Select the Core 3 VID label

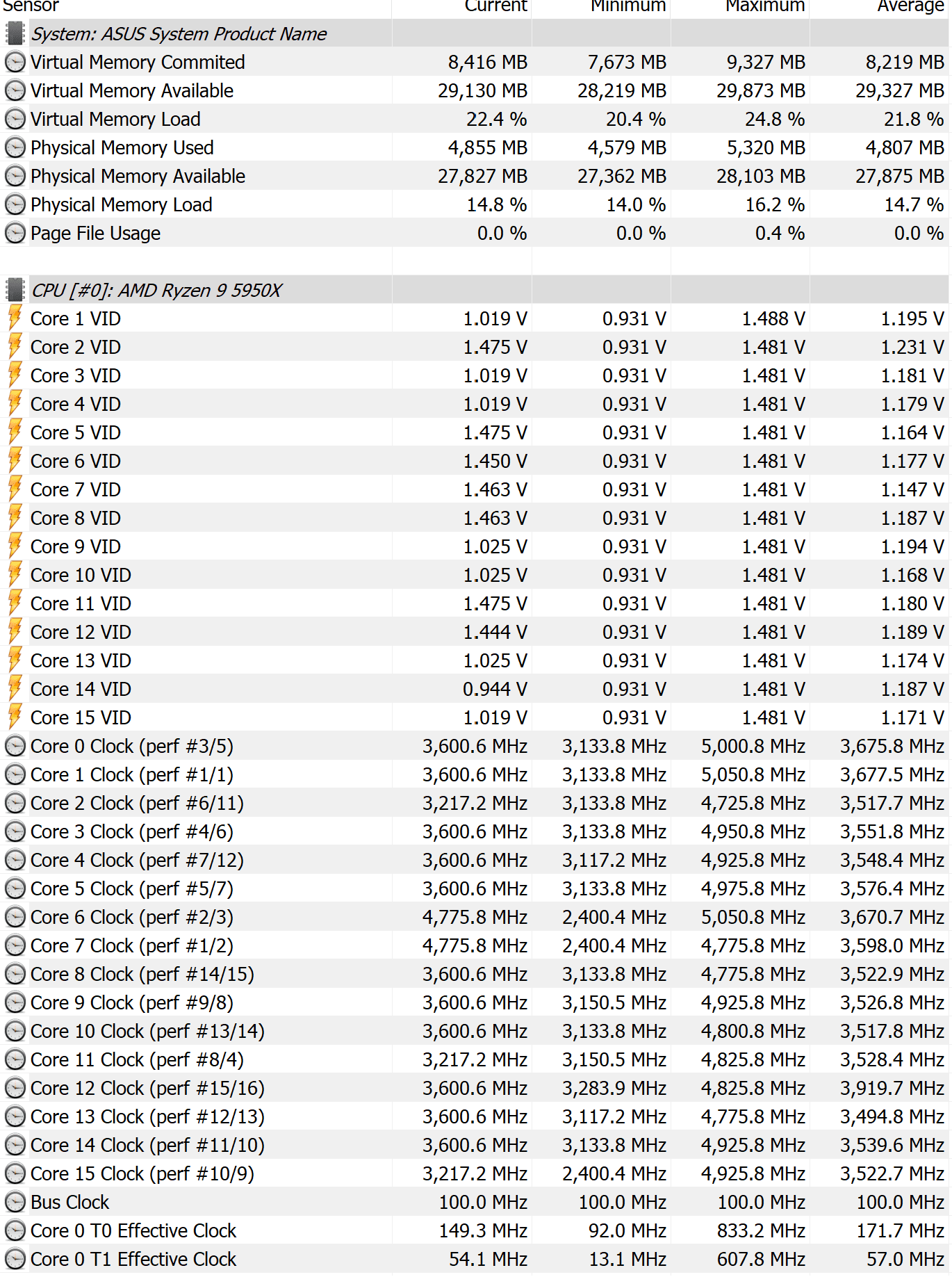pos(76,375)
